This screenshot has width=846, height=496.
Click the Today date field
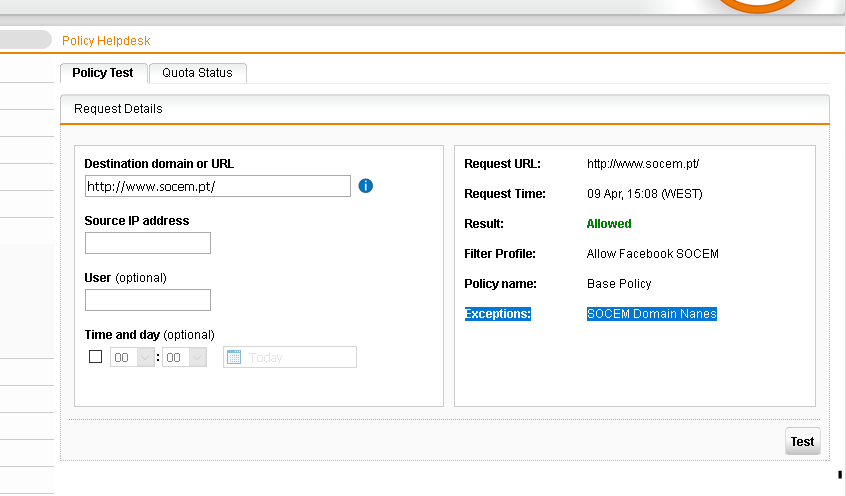click(290, 357)
